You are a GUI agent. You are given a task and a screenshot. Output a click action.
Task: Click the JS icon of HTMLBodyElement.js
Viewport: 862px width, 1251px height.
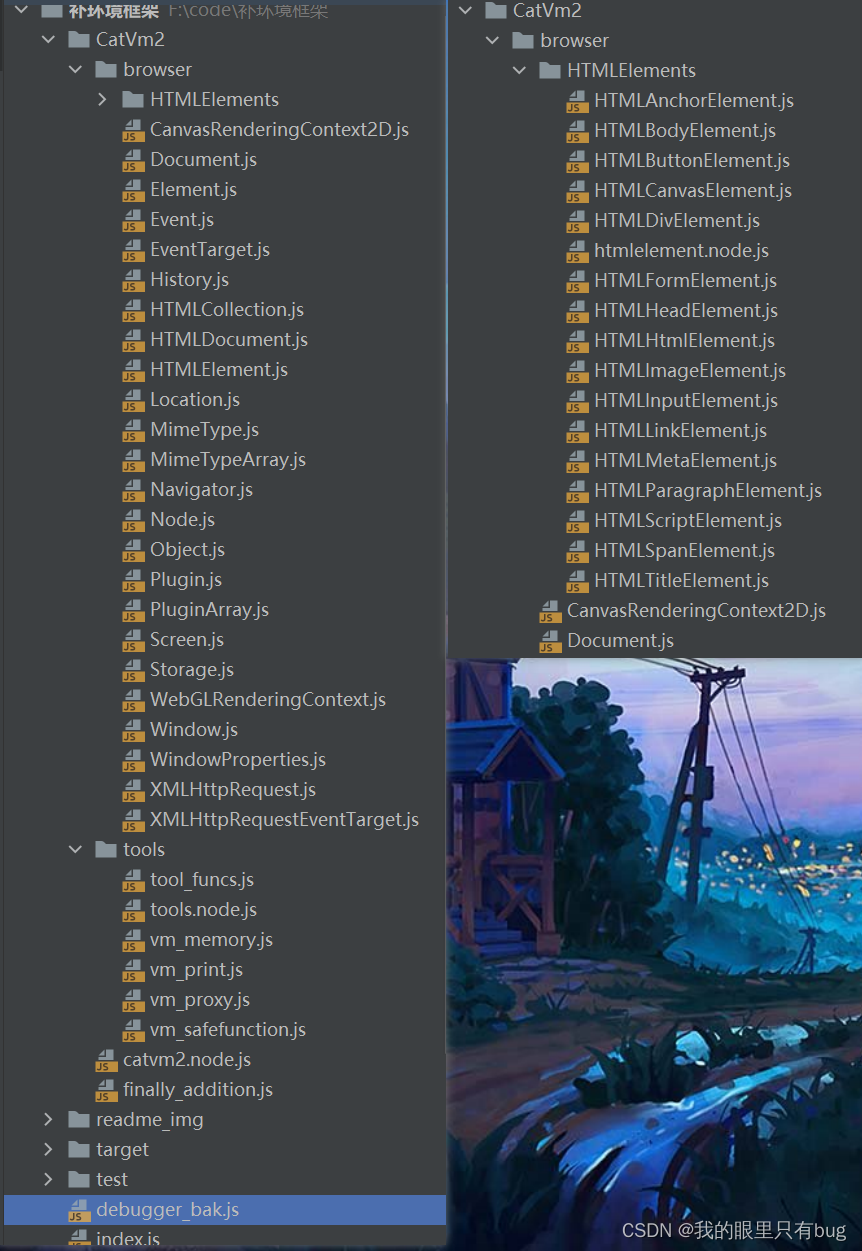click(x=577, y=132)
